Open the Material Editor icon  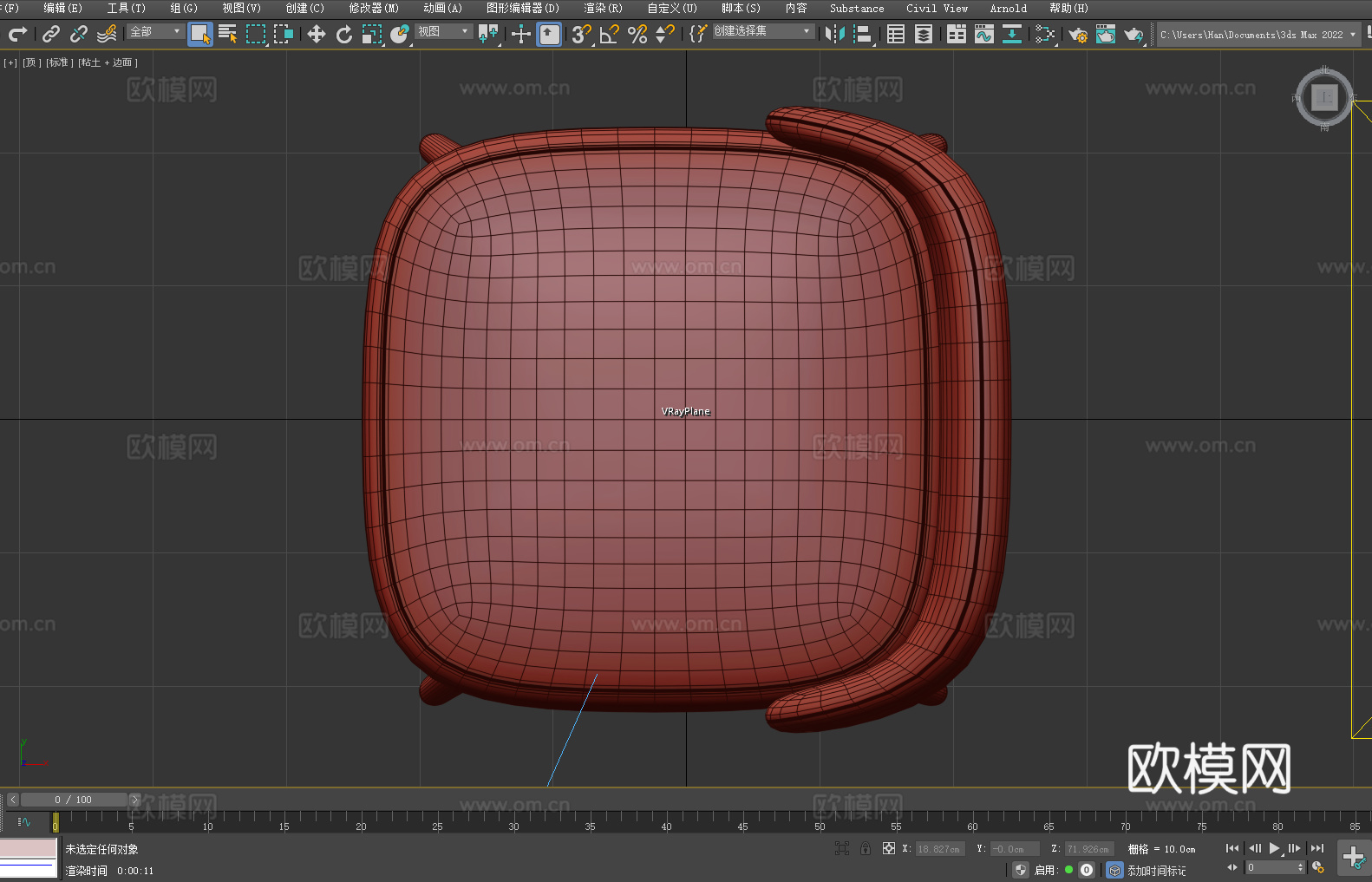click(1045, 34)
